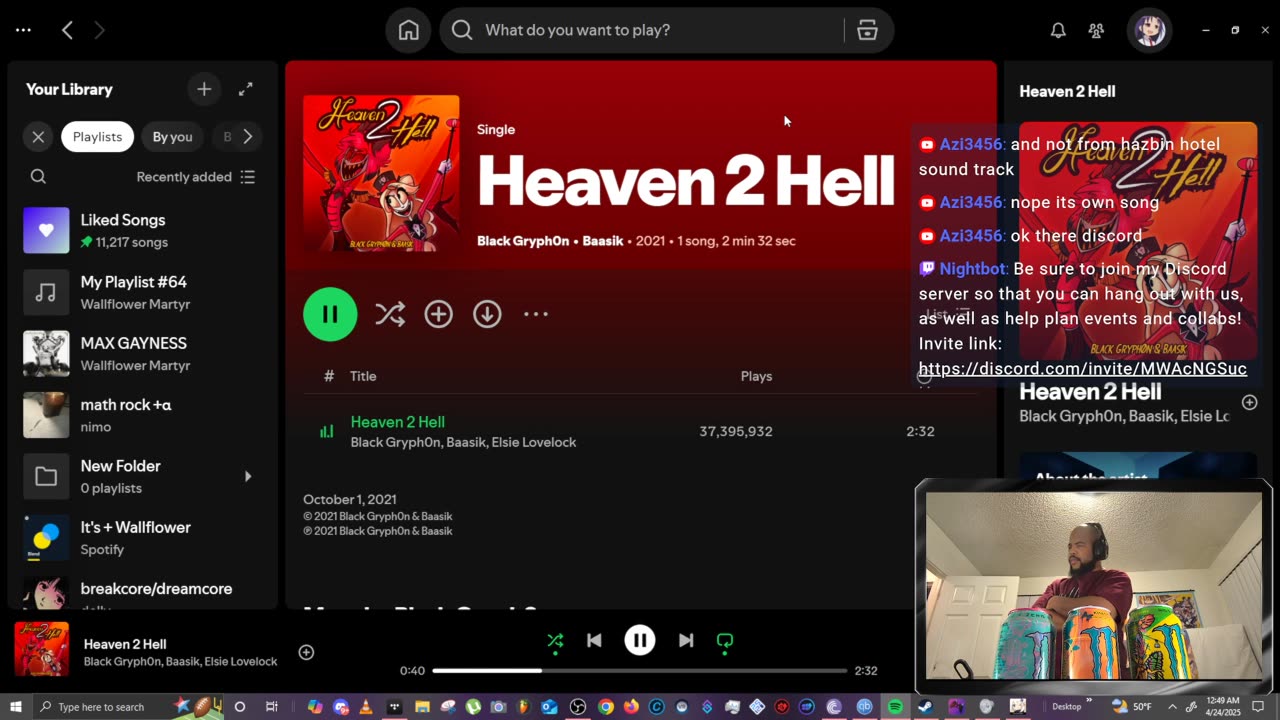Select the By you filter chip

tap(172, 137)
